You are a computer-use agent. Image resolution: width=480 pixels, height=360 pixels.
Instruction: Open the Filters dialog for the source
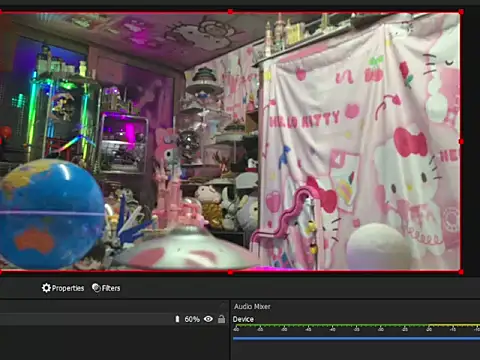(106, 288)
